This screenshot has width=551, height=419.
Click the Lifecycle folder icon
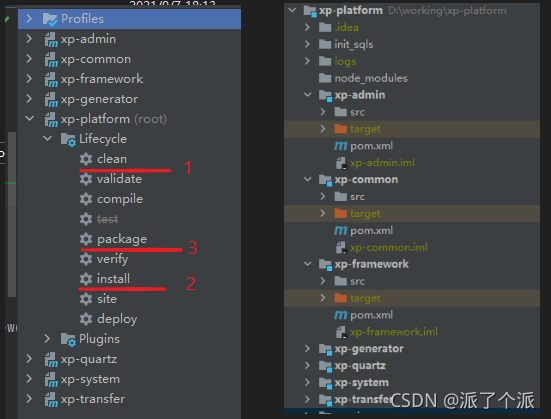(68, 139)
